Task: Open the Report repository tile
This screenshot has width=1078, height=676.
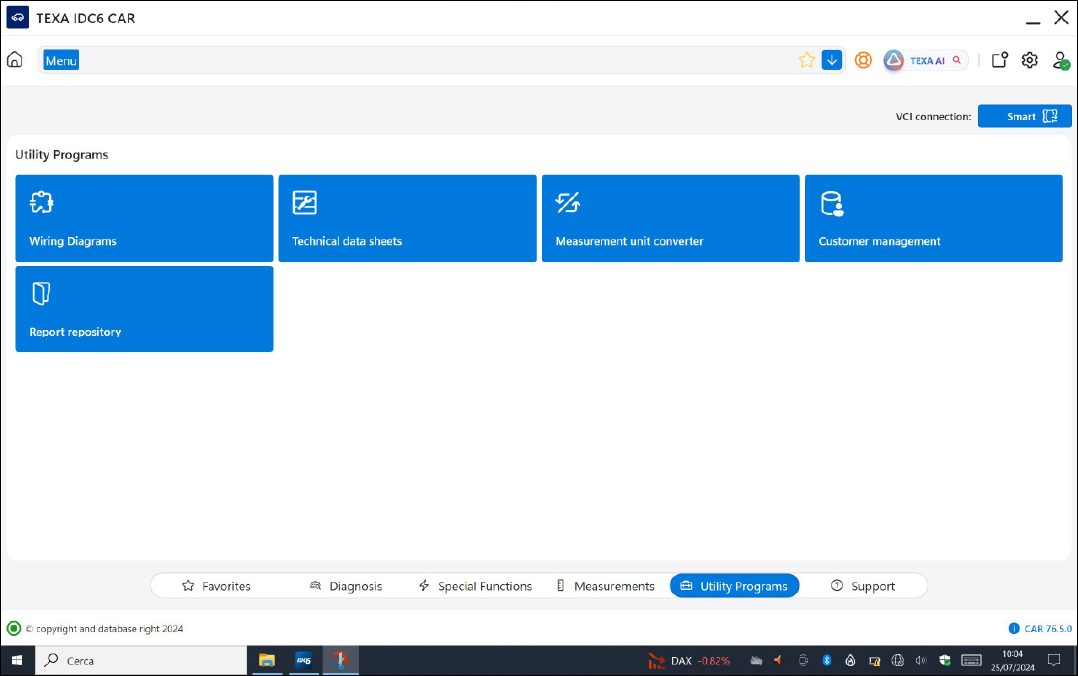Action: tap(144, 308)
